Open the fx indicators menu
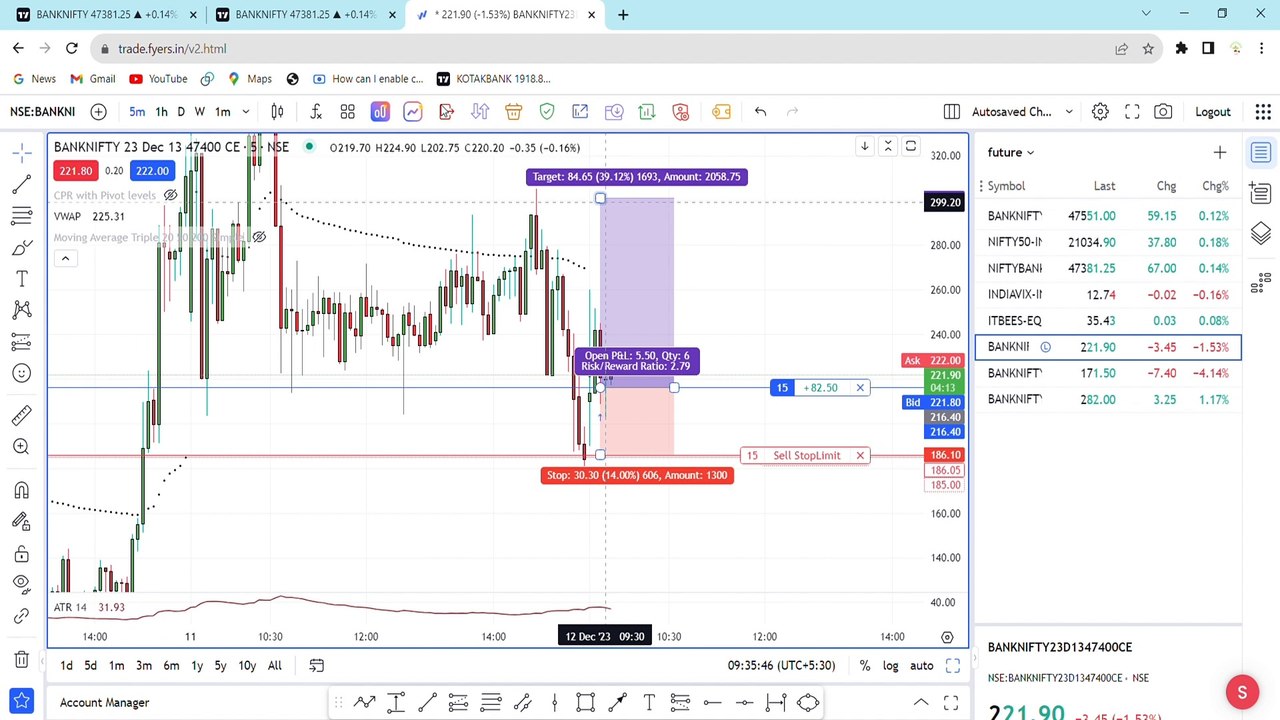This screenshot has width=1280, height=720. click(316, 112)
